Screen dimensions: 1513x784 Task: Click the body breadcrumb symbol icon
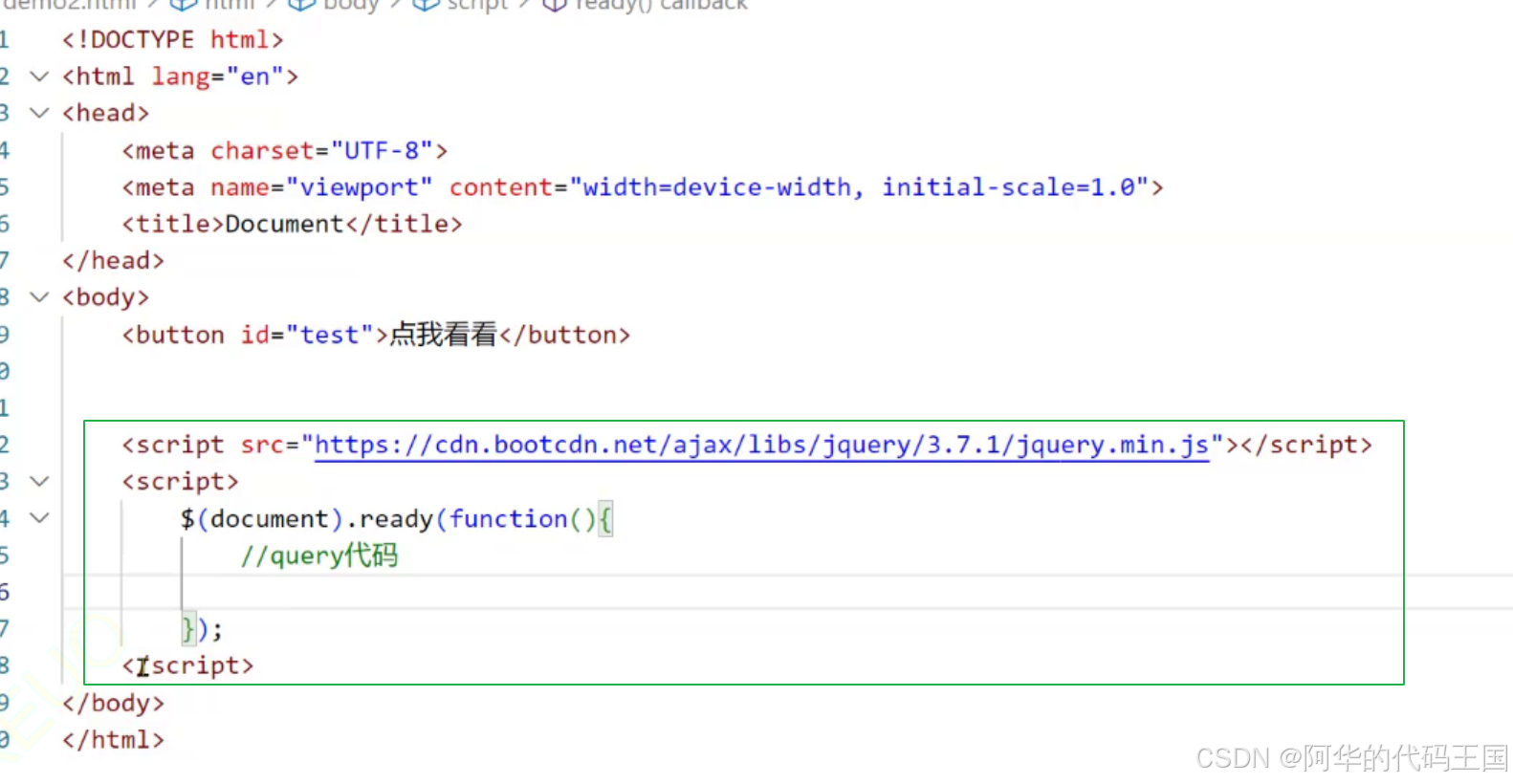301,5
